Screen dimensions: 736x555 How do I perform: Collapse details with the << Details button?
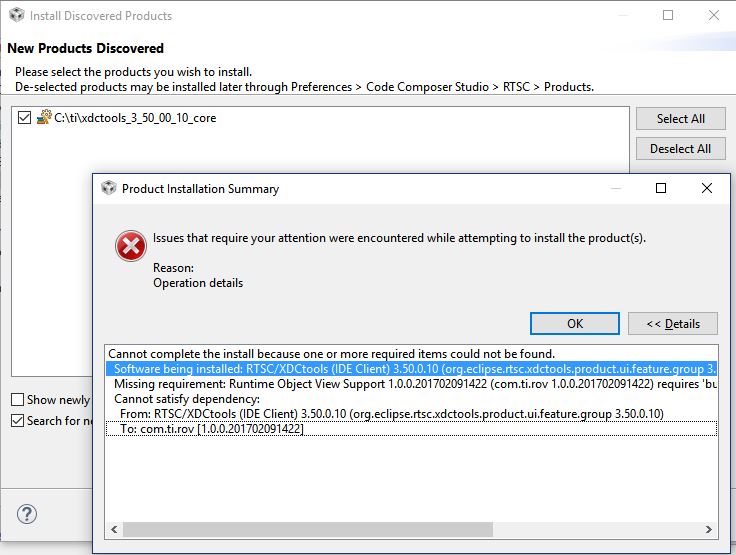point(673,324)
